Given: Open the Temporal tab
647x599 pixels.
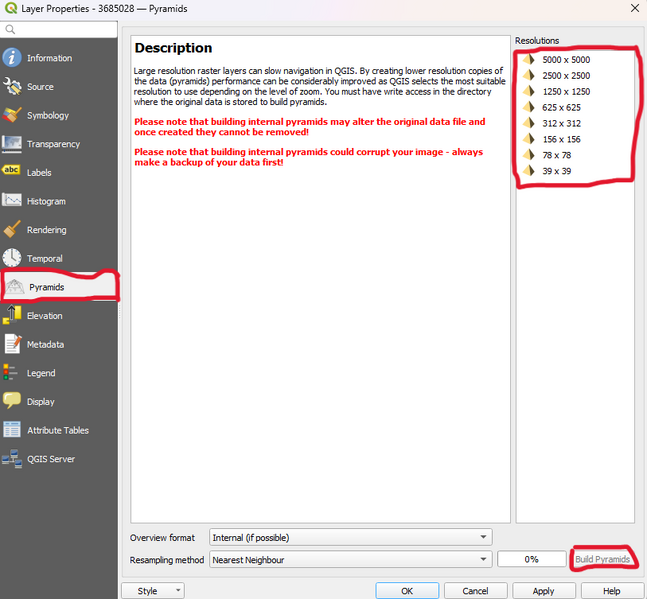Looking at the screenshot, I should [59, 258].
